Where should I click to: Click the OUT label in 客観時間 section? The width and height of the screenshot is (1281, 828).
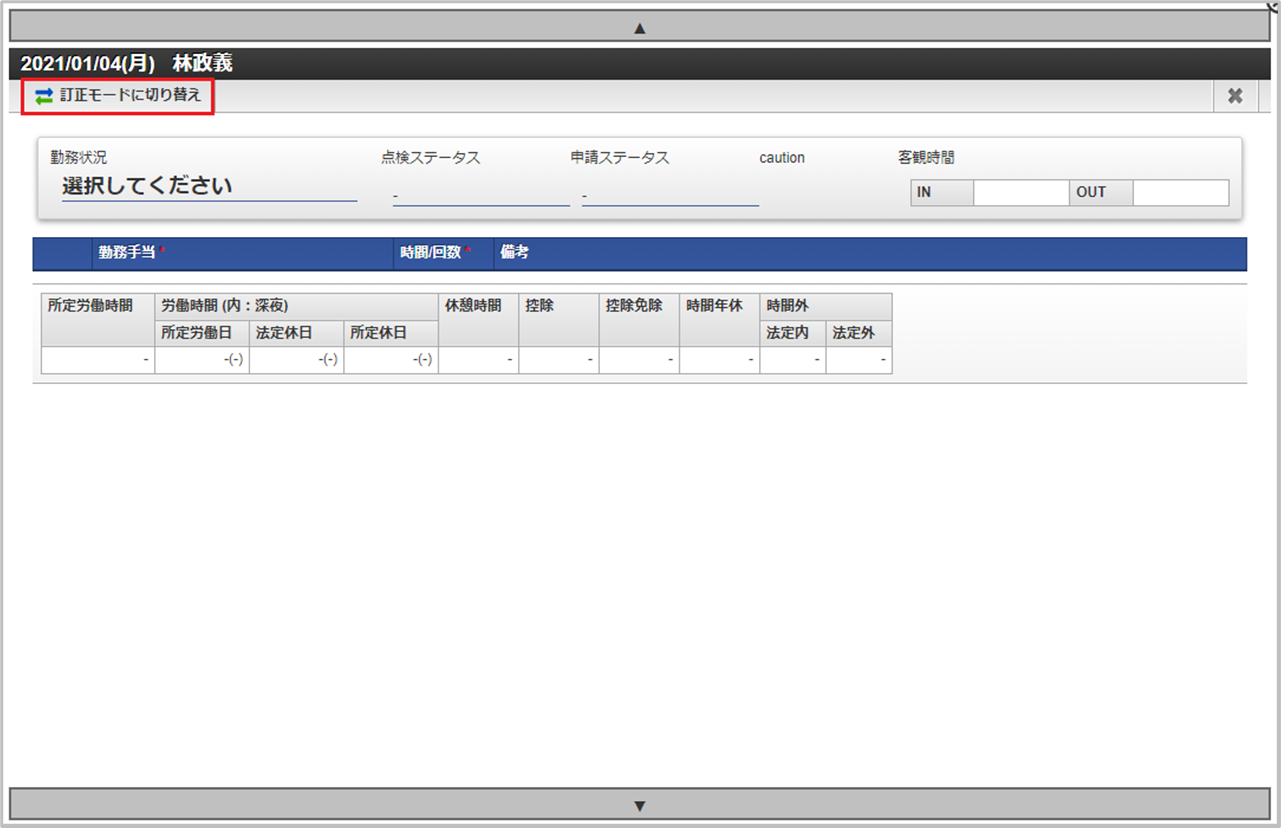pos(1098,192)
